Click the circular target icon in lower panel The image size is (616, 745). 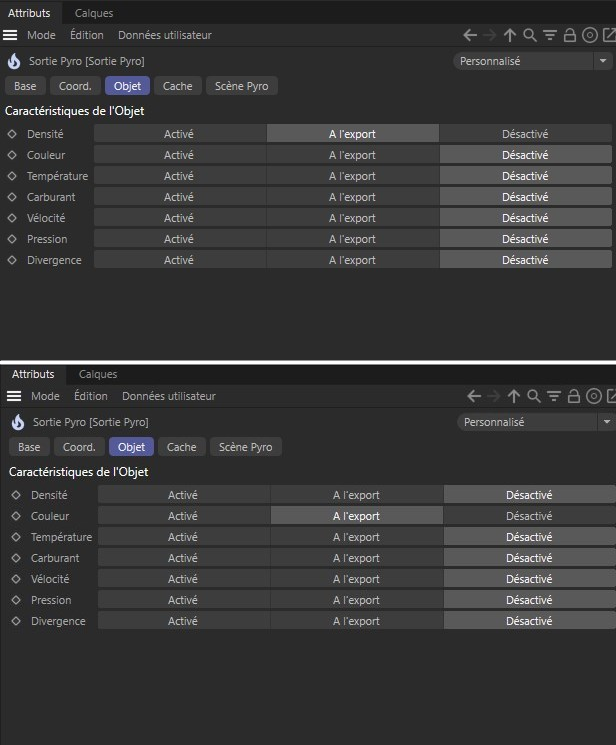593,396
